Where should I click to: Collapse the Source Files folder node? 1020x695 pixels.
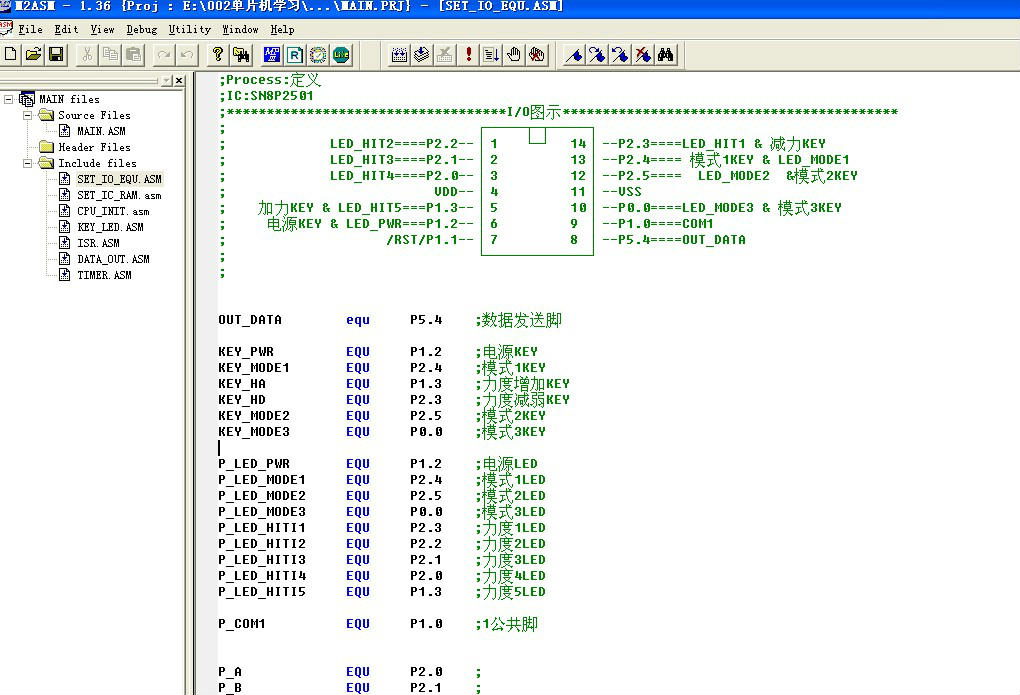[x=28, y=115]
